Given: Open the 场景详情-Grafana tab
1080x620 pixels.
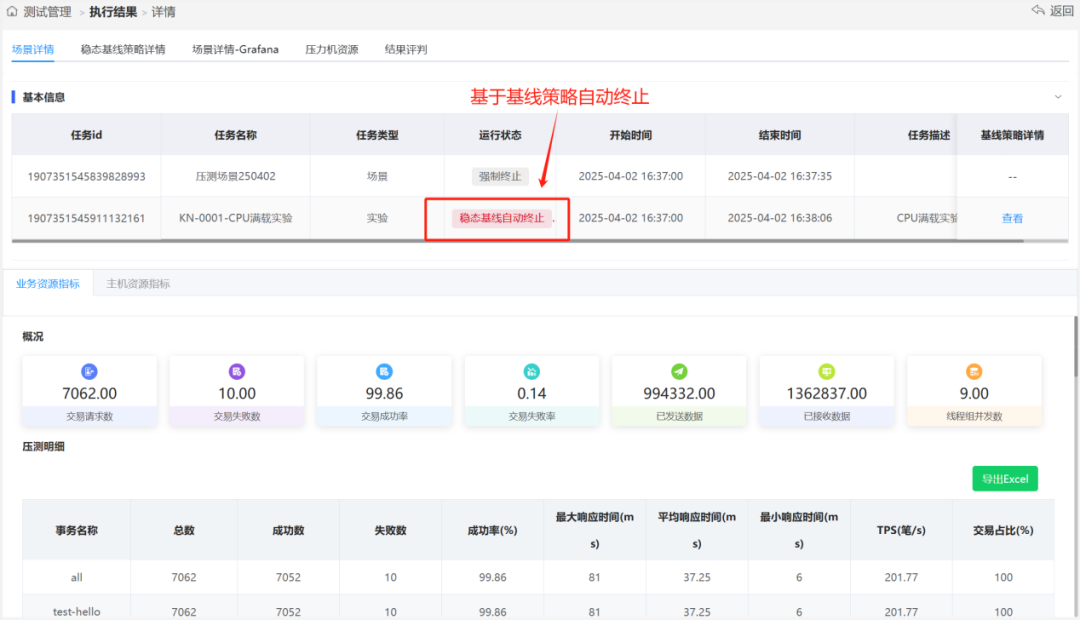Looking at the screenshot, I should pyautogui.click(x=236, y=50).
